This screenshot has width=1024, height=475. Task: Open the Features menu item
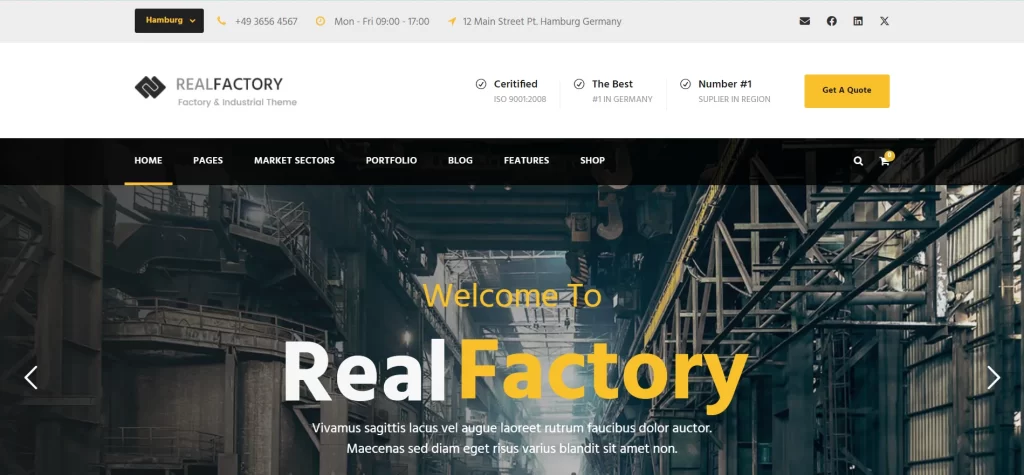pyautogui.click(x=526, y=160)
